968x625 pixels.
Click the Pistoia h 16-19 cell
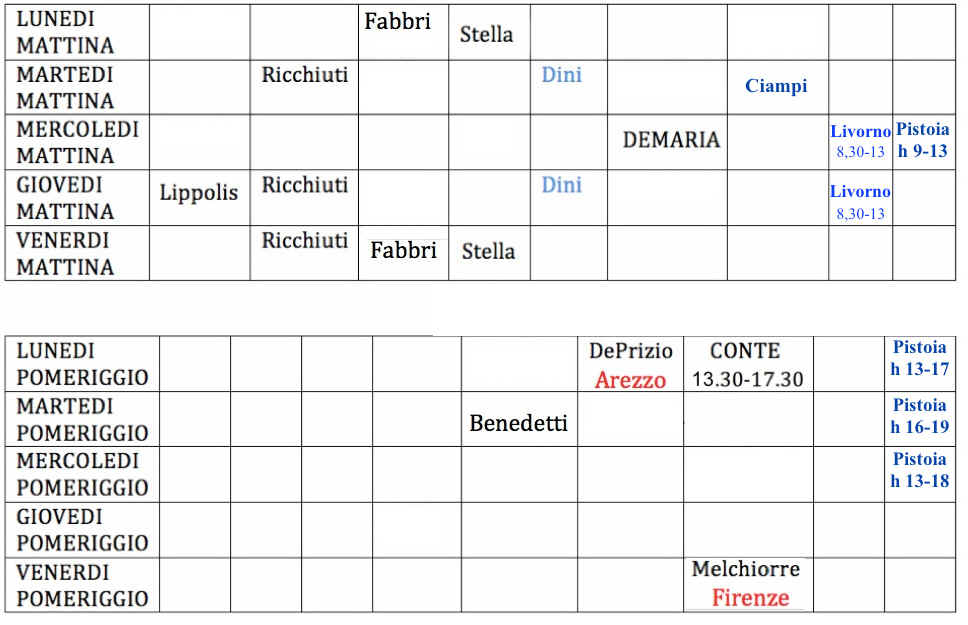coord(920,416)
